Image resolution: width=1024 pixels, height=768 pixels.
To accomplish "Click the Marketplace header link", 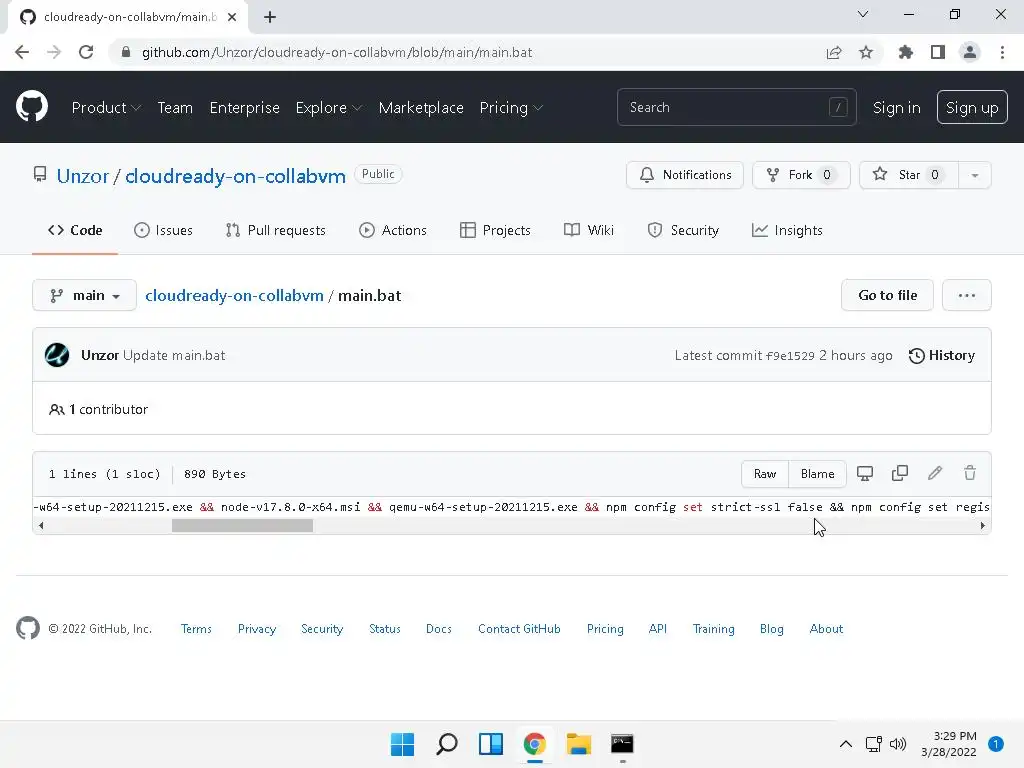I will 421,108.
